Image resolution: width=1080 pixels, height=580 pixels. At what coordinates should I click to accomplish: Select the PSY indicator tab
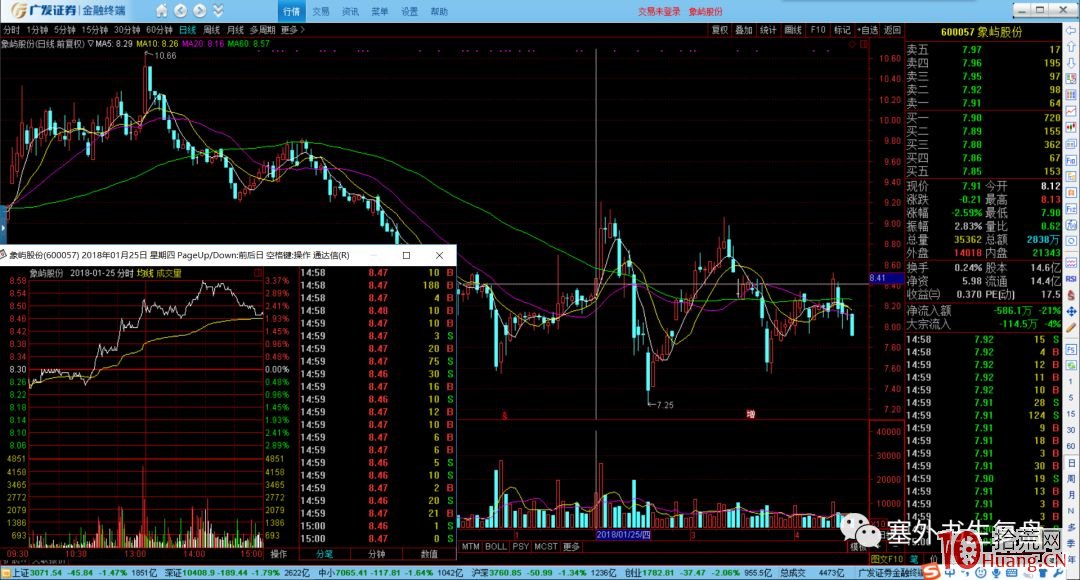(521, 547)
